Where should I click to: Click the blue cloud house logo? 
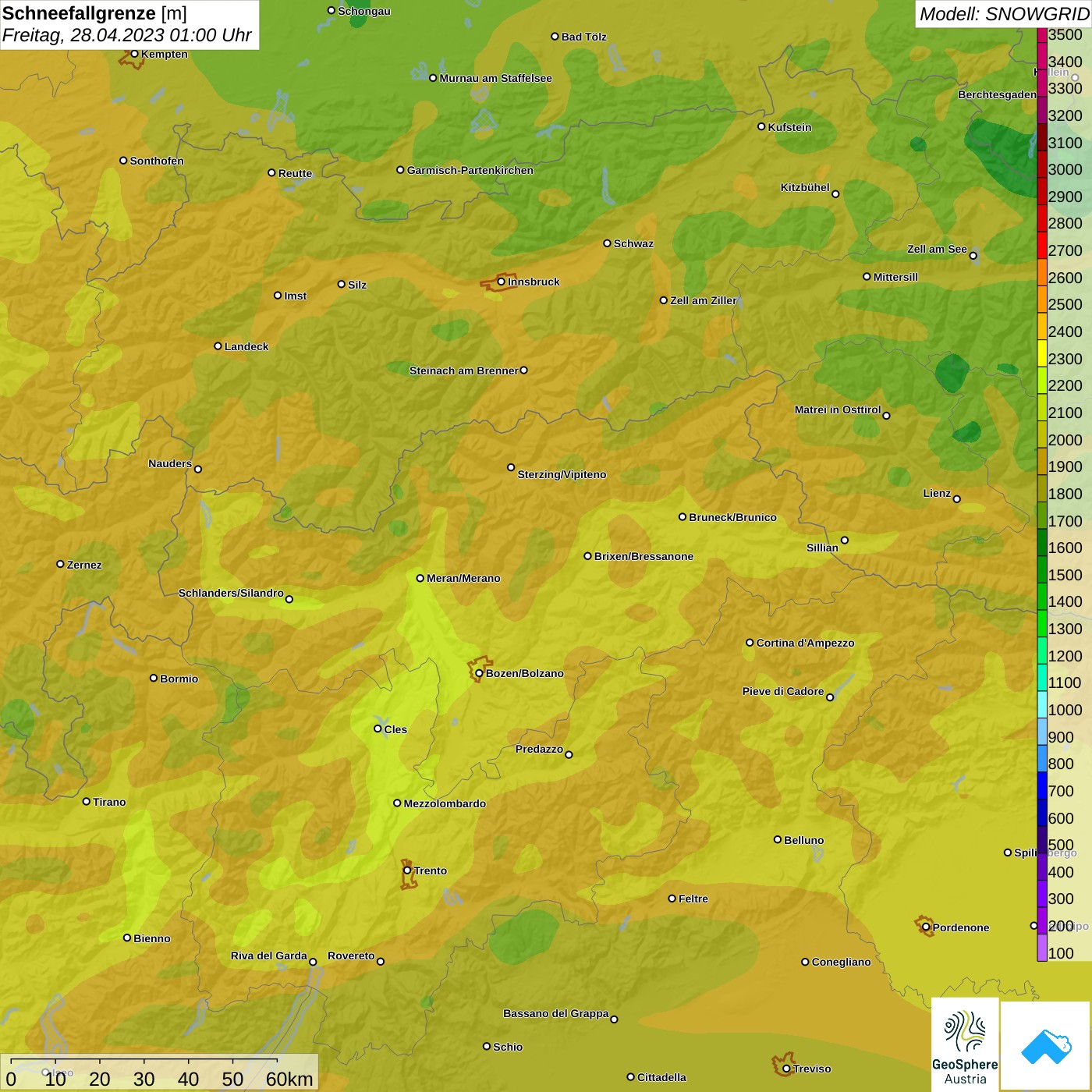click(1046, 1045)
